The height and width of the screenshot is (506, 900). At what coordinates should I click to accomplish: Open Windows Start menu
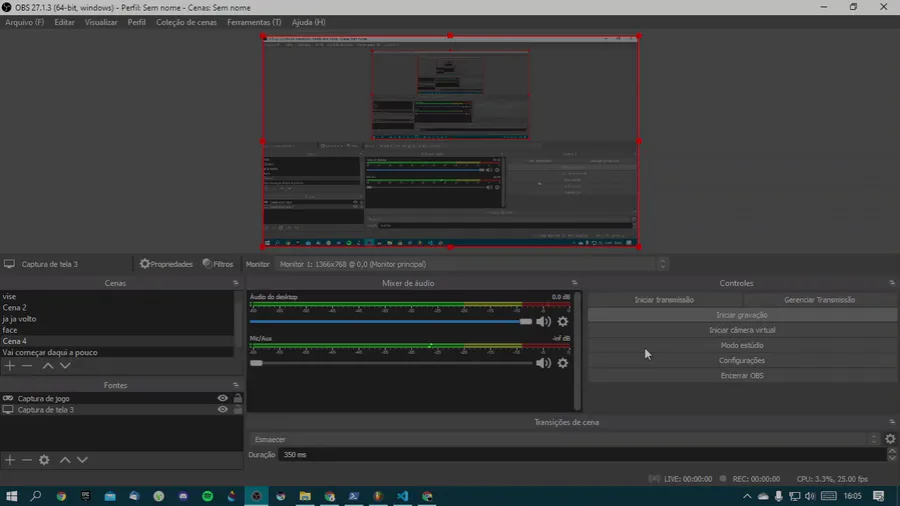point(11,496)
